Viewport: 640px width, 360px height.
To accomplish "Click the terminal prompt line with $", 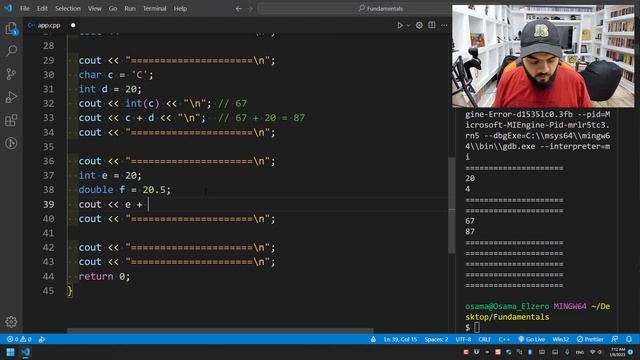I will click(x=472, y=327).
